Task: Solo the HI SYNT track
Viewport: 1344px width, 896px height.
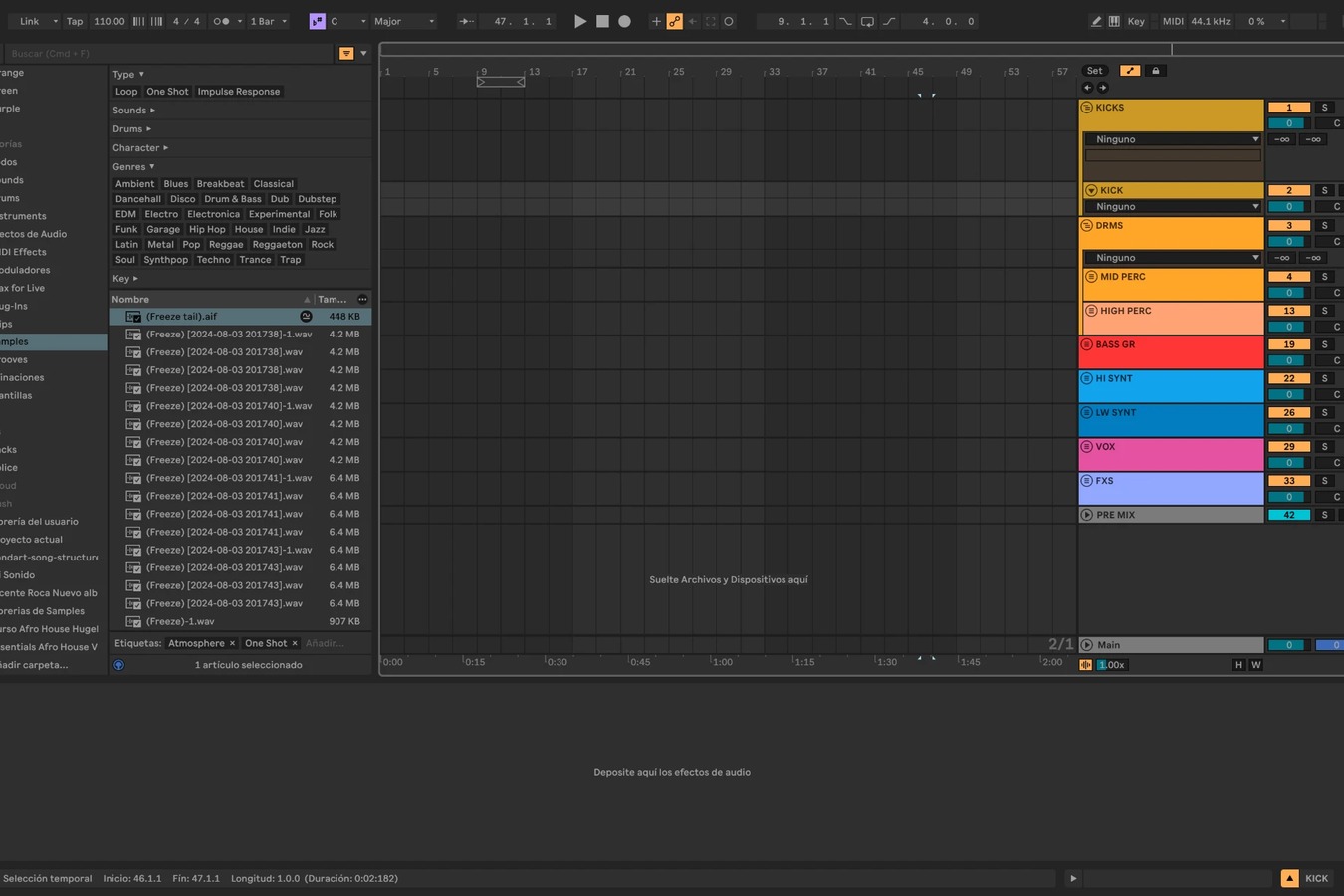Action: coord(1325,378)
